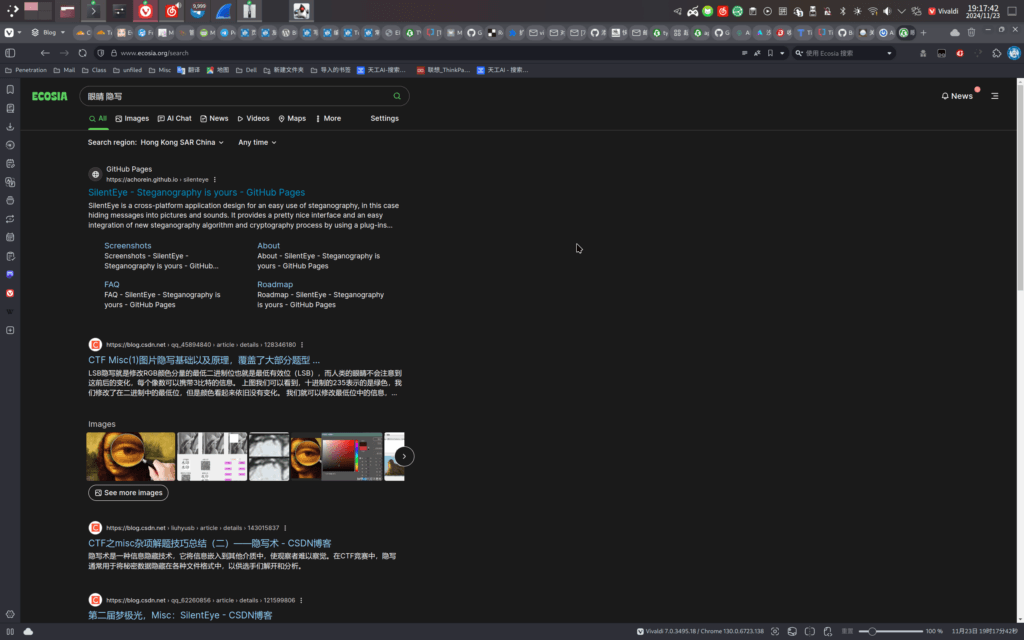Open the Downloads panel in the sidebar

click(x=10, y=127)
